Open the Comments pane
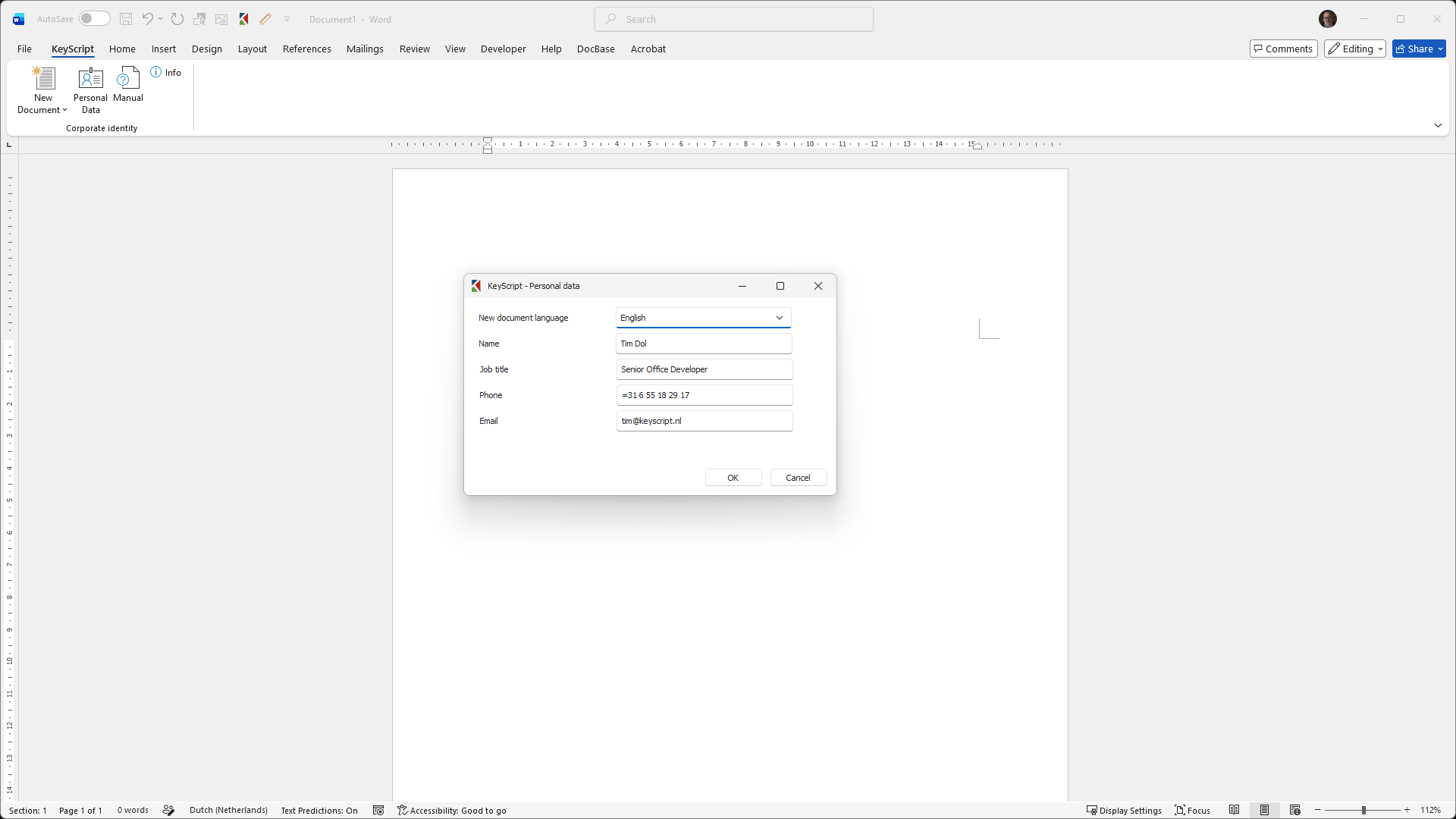This screenshot has width=1456, height=819. pos(1283,49)
